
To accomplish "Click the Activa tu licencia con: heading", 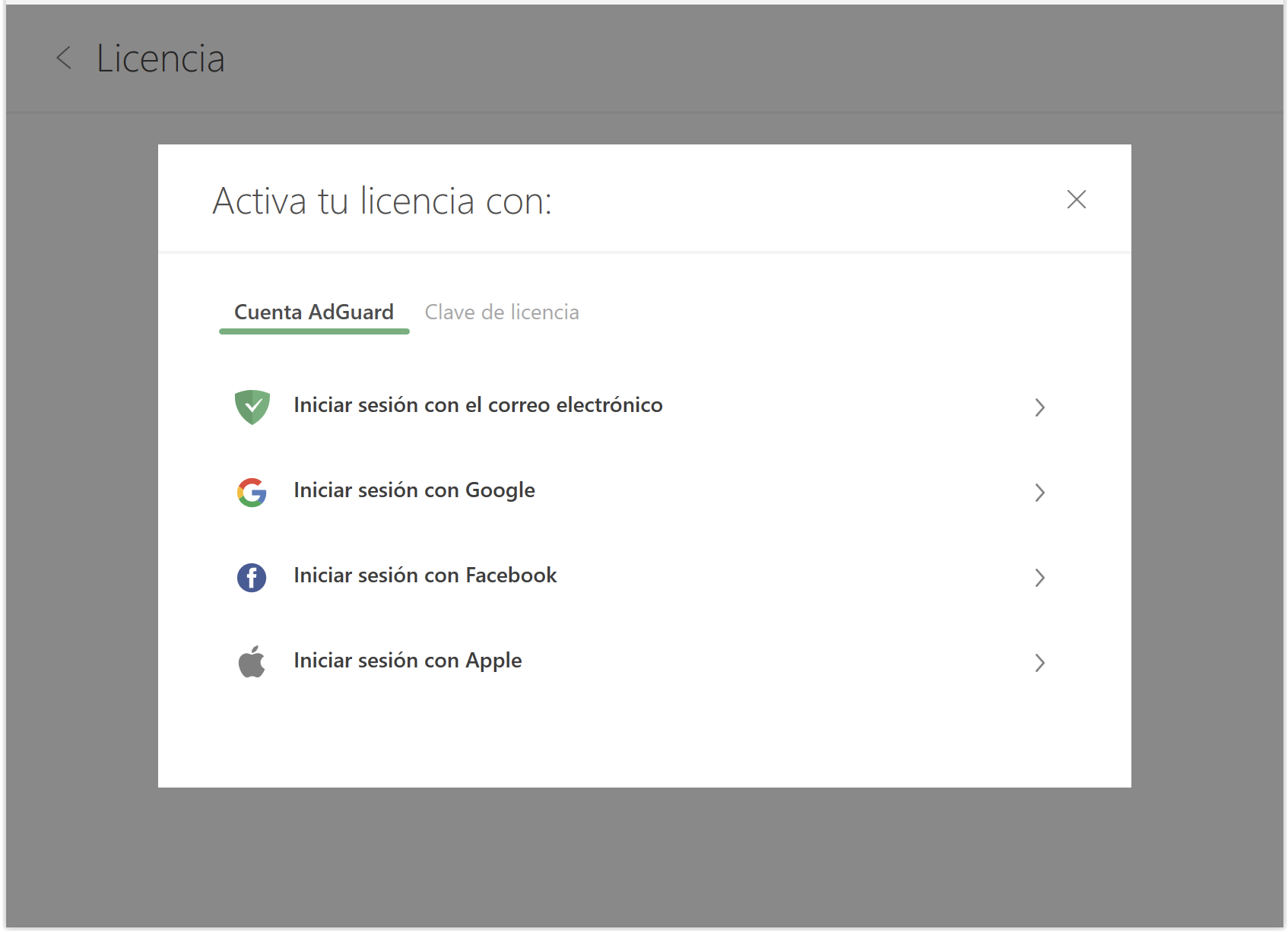I will pyautogui.click(x=382, y=201).
